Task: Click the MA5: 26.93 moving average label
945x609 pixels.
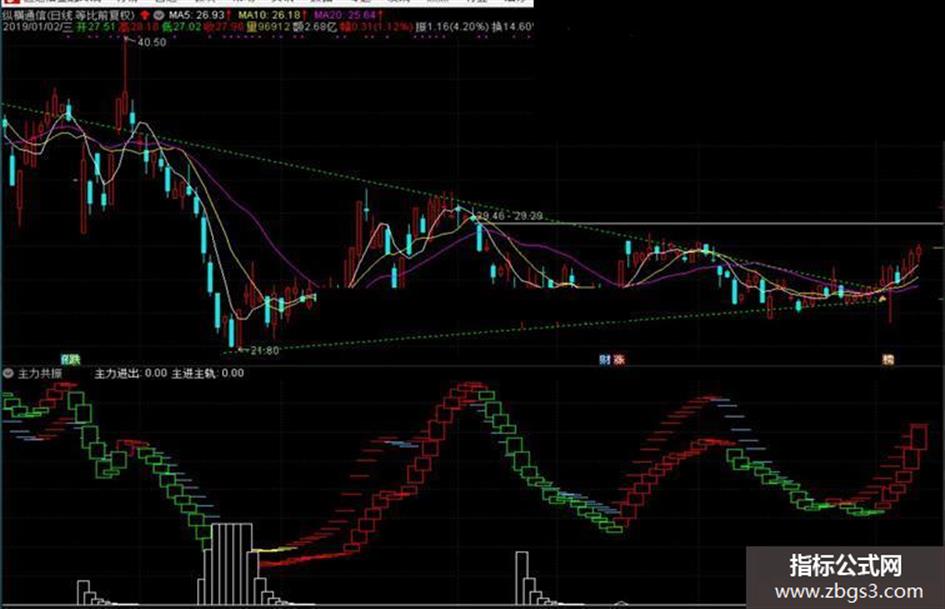Action: (197, 14)
